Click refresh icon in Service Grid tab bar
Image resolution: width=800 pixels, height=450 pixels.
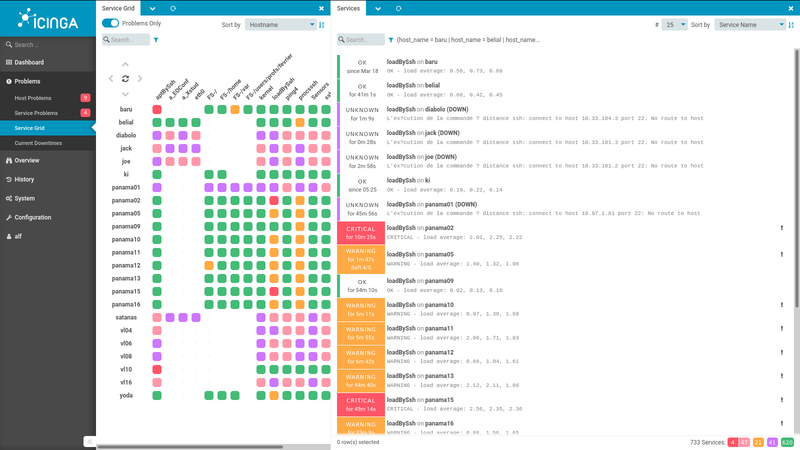(x=173, y=8)
